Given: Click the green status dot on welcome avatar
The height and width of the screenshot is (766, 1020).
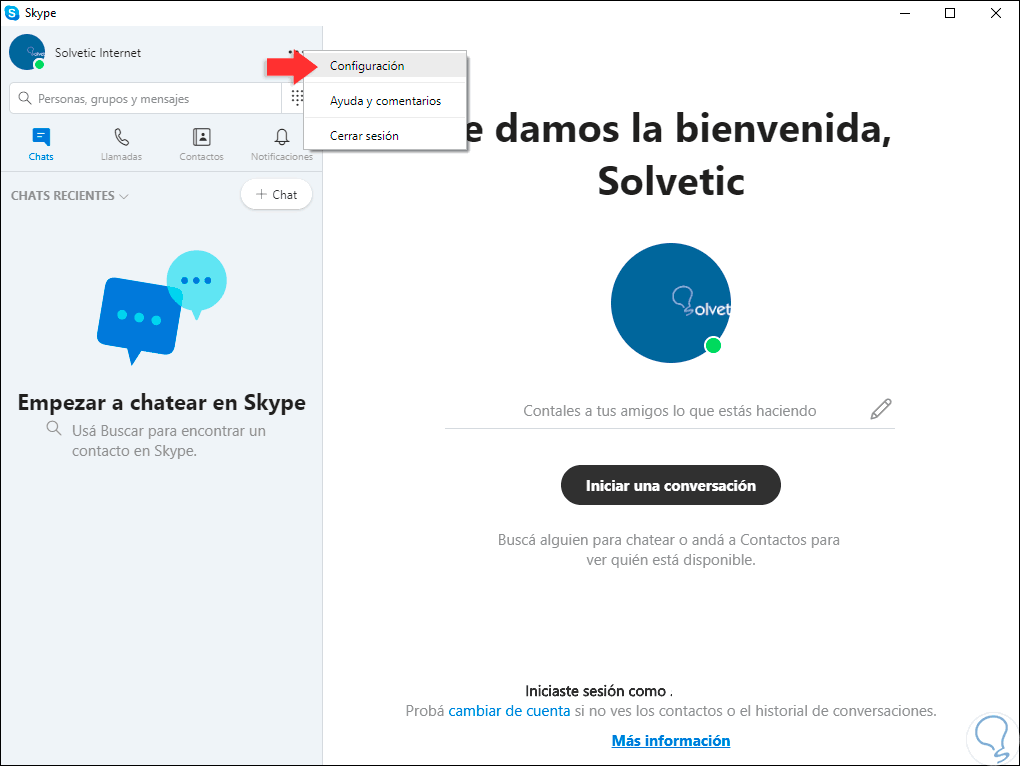Looking at the screenshot, I should coord(713,345).
